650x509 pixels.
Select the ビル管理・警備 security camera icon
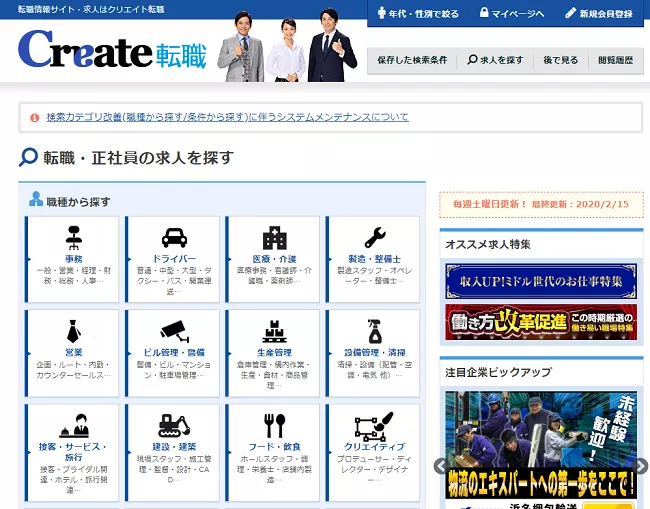pyautogui.click(x=174, y=331)
